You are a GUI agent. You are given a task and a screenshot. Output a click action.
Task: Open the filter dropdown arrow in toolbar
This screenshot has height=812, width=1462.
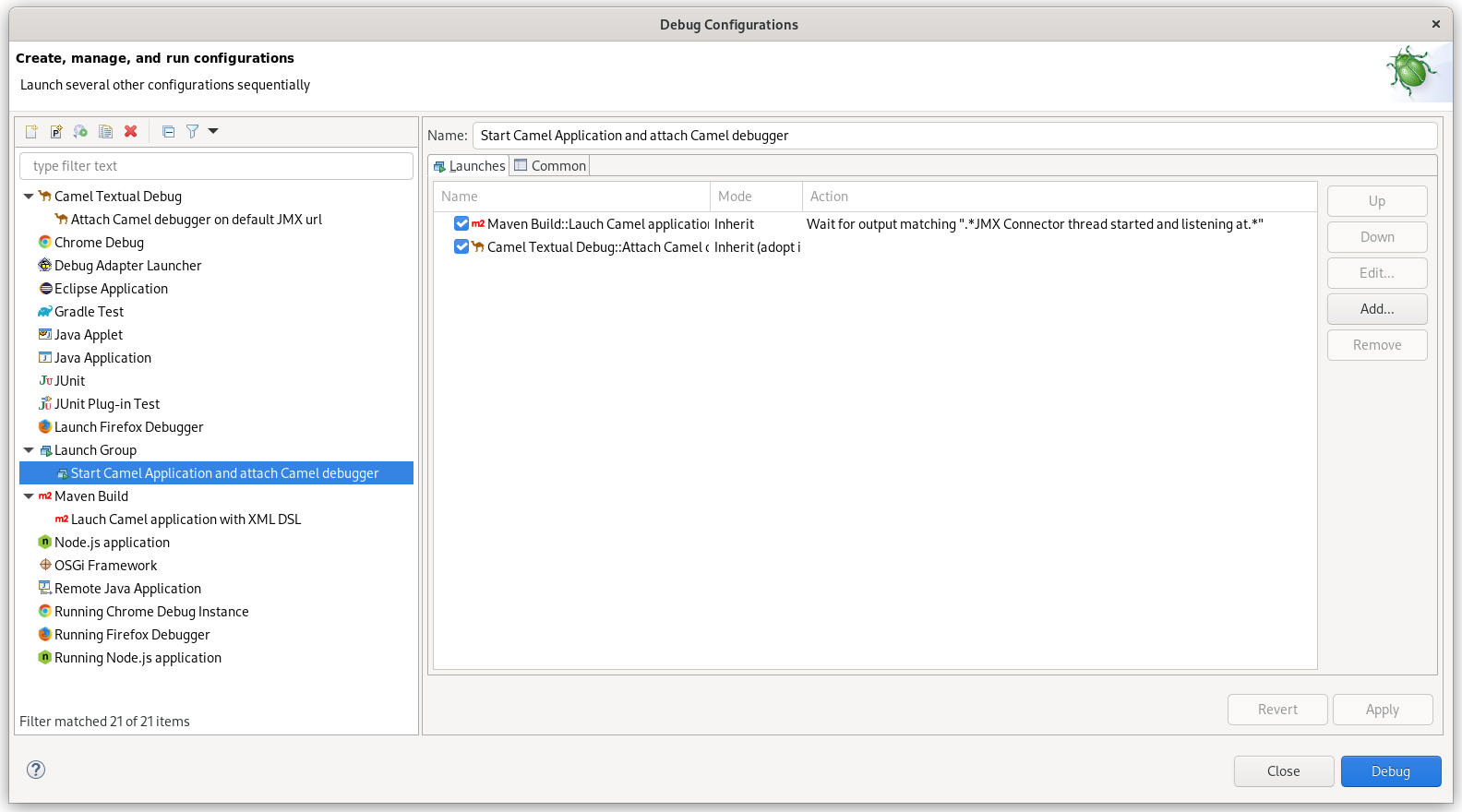pos(213,131)
